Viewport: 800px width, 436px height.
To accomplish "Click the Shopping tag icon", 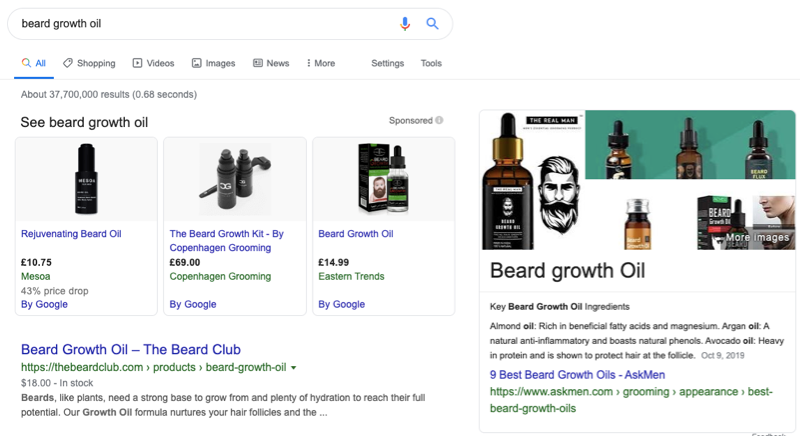I will pyautogui.click(x=67, y=63).
